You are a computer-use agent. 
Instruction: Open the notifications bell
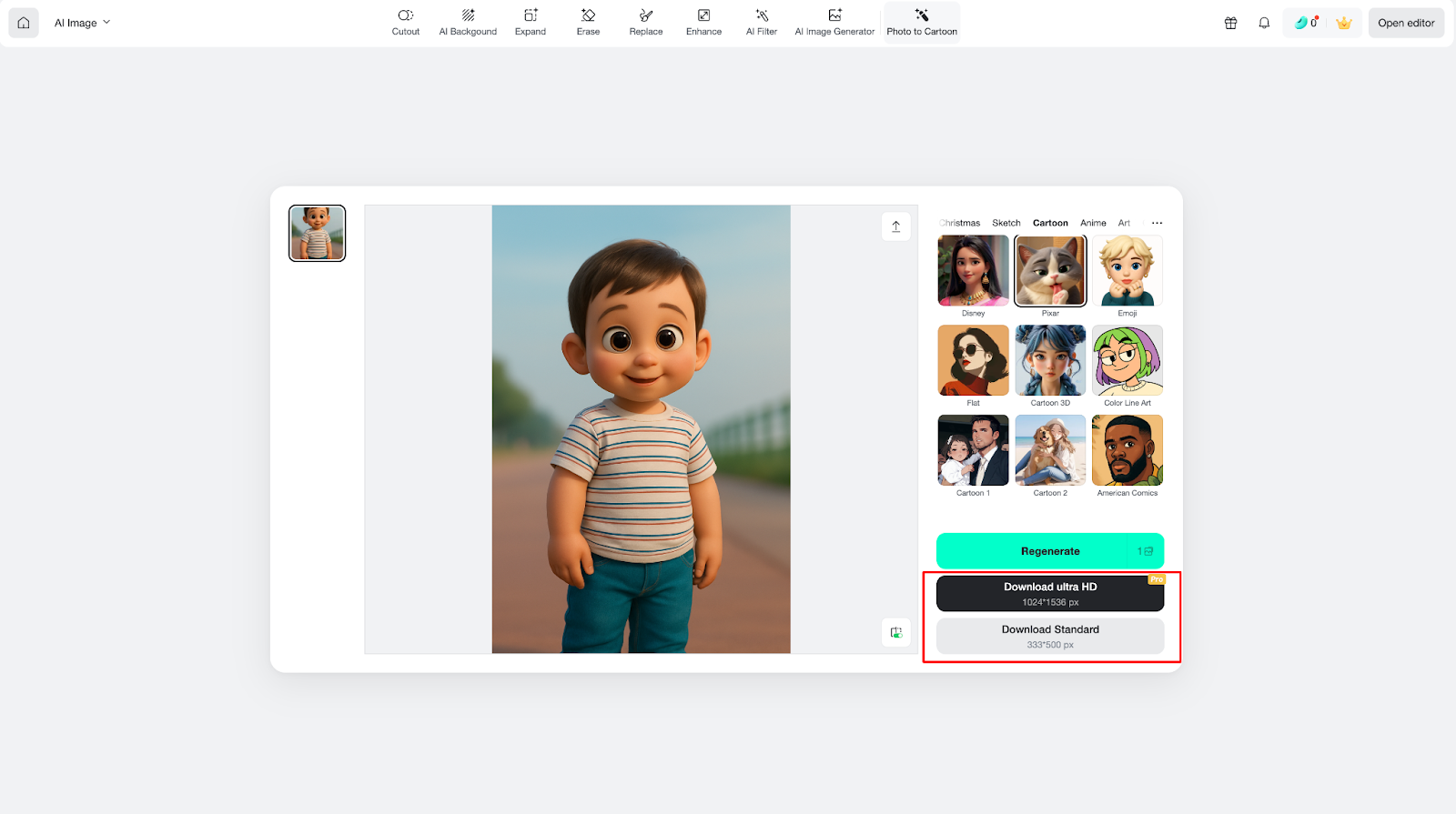click(1264, 23)
